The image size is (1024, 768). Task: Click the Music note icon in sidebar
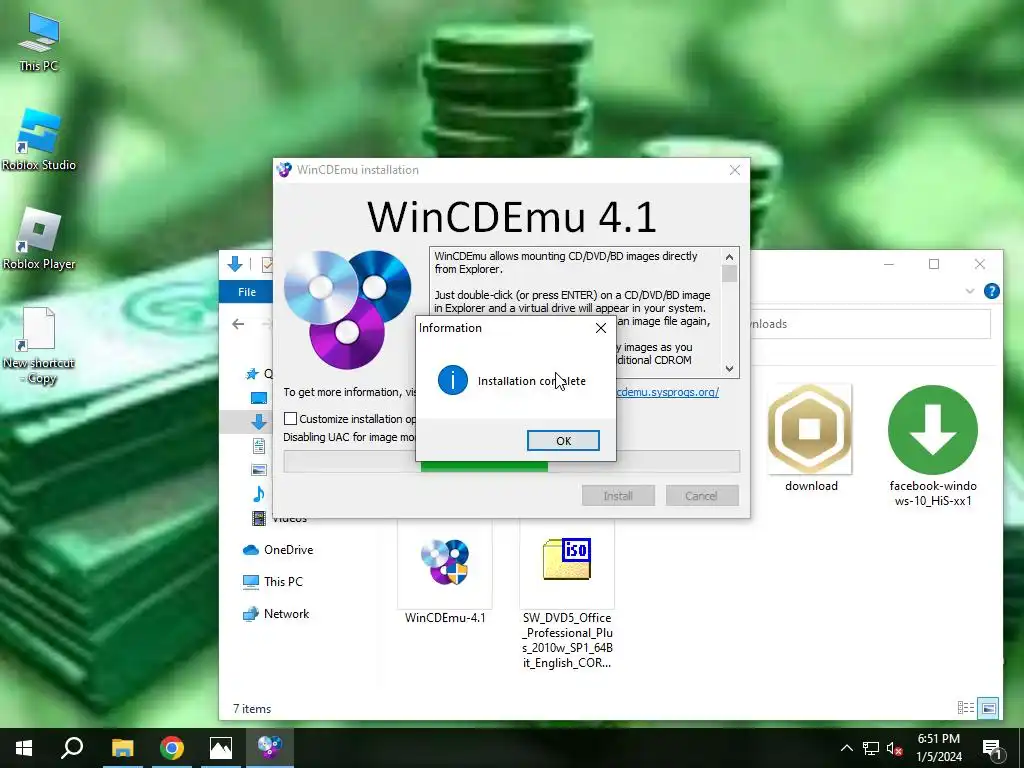(259, 494)
